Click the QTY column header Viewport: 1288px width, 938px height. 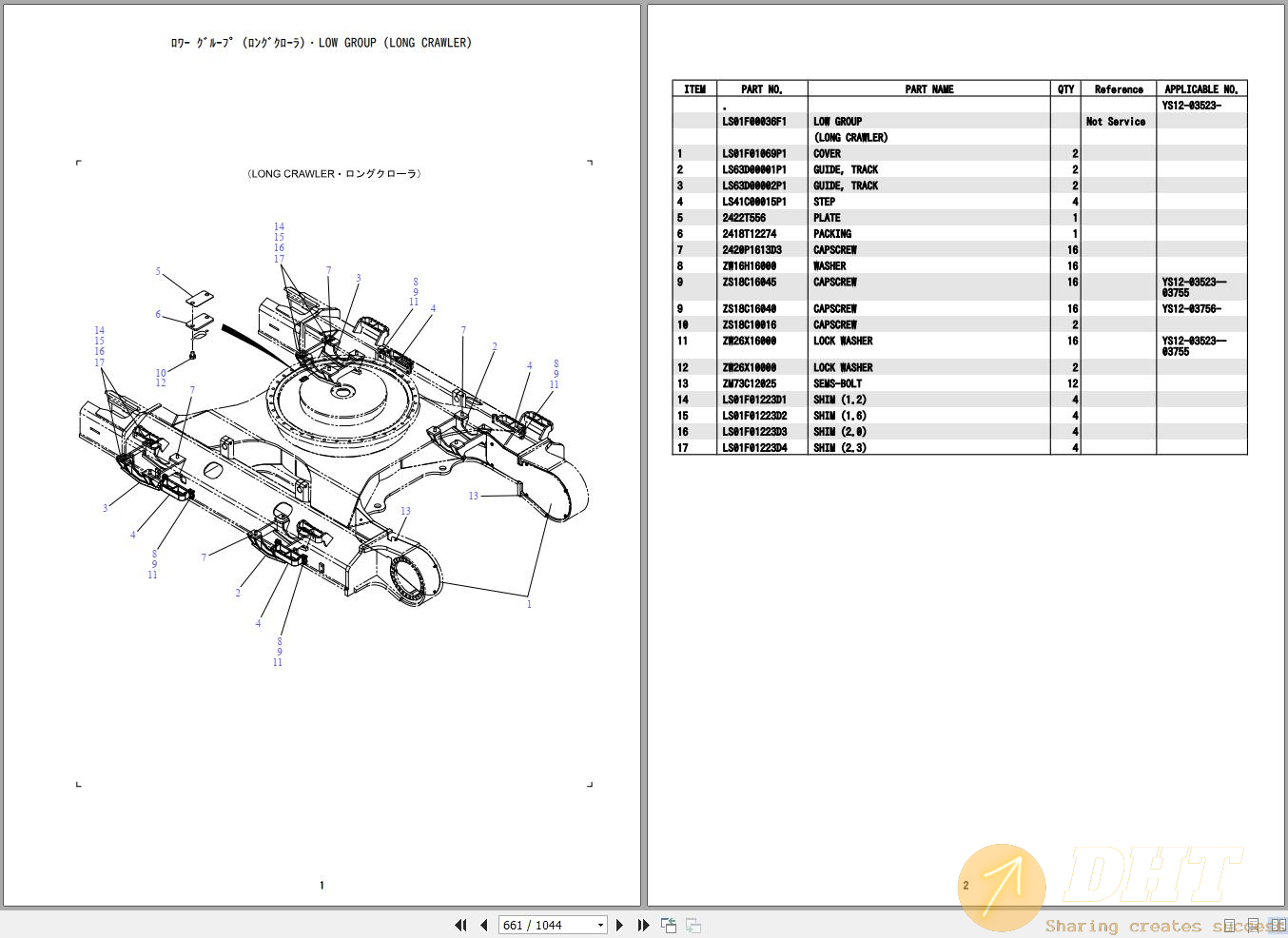point(1066,89)
